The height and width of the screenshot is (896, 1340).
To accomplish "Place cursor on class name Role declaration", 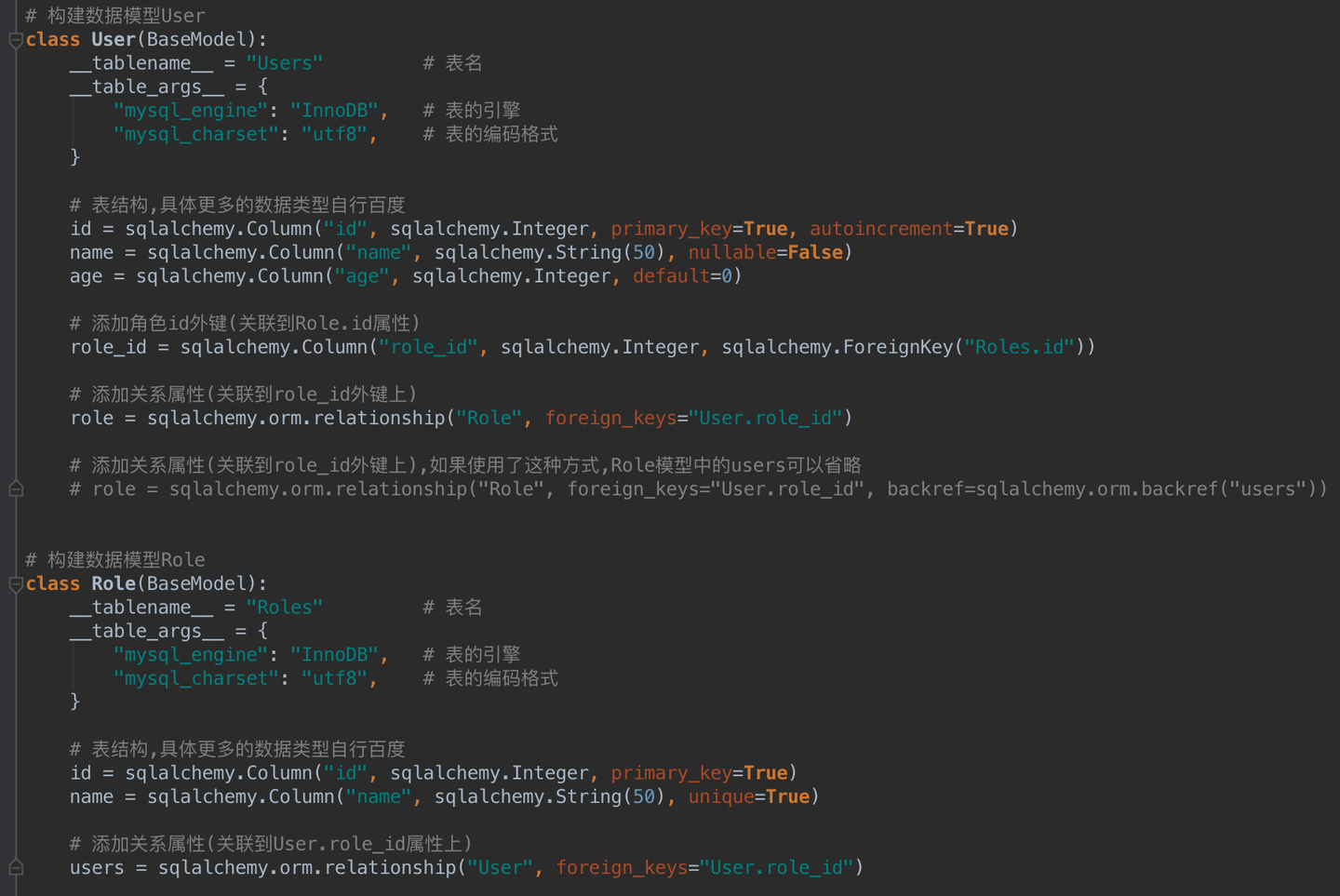I will (x=114, y=583).
